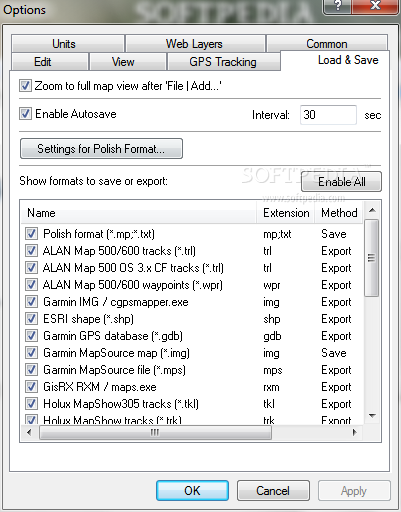Click the 'wpr' extension cell
Screen dimensions: 401x512
click(x=272, y=285)
